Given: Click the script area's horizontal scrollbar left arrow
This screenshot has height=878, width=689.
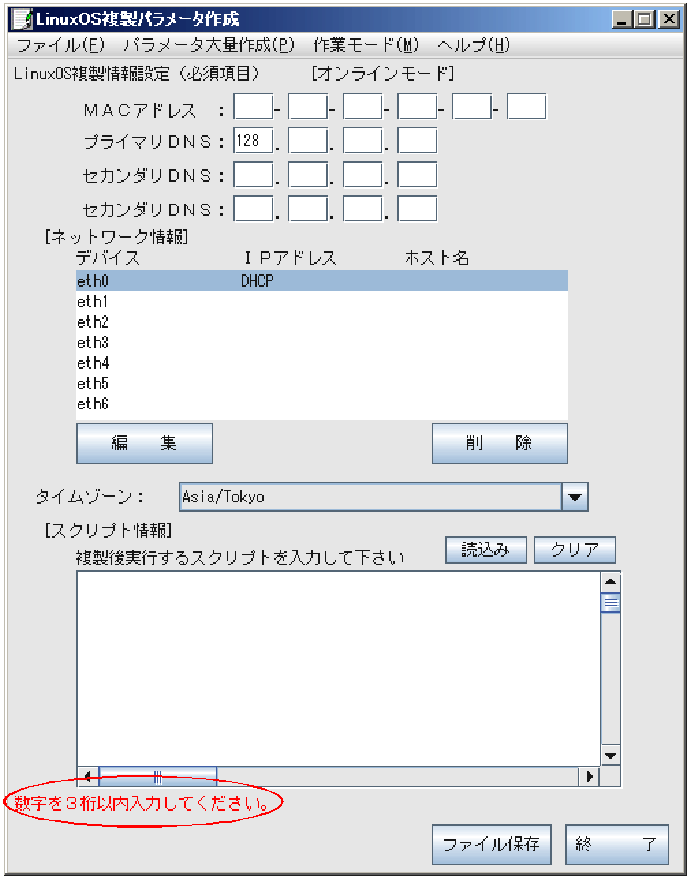Looking at the screenshot, I should coord(87,776).
